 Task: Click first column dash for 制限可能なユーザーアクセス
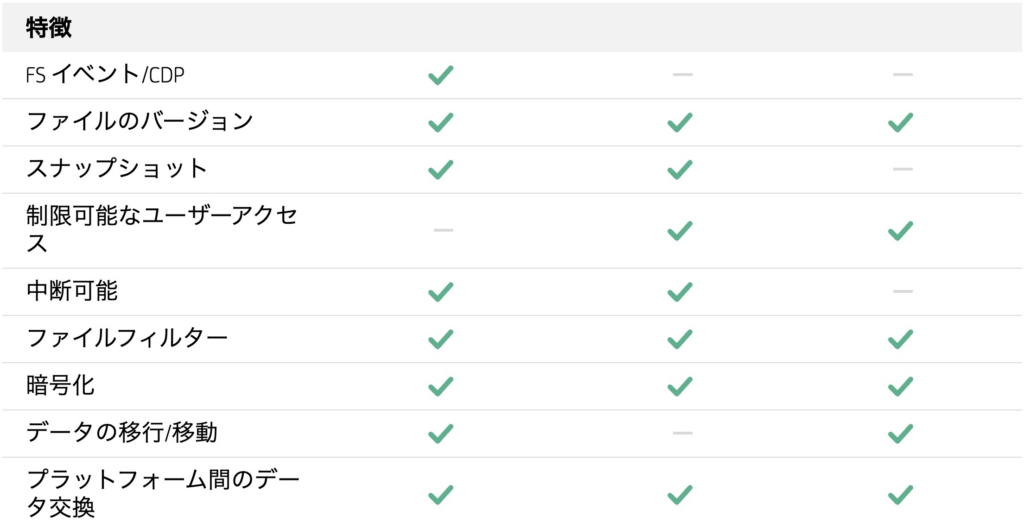(443, 230)
